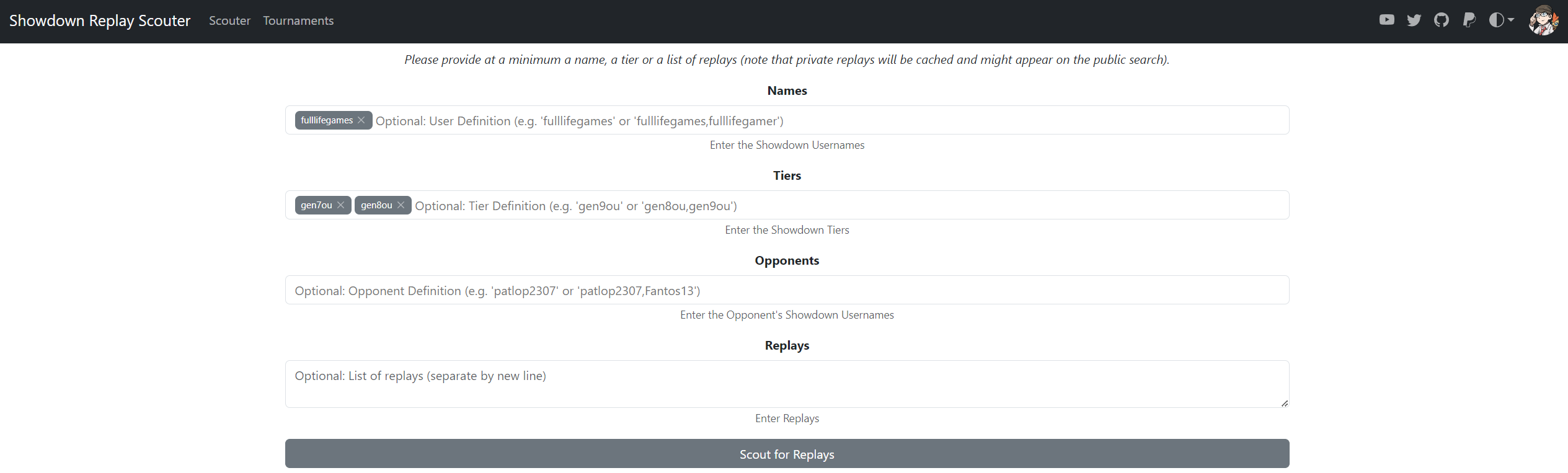
Task: Click the italic instructions about private replays
Action: pos(787,60)
